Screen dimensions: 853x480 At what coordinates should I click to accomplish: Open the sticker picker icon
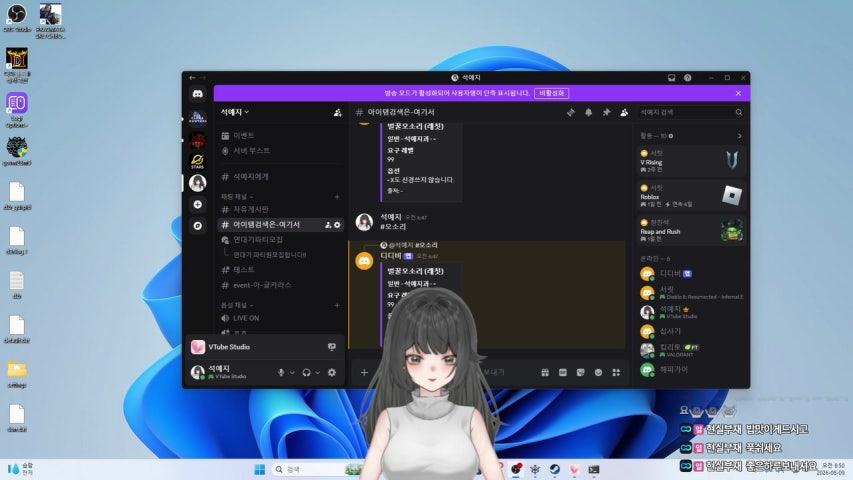coord(580,373)
